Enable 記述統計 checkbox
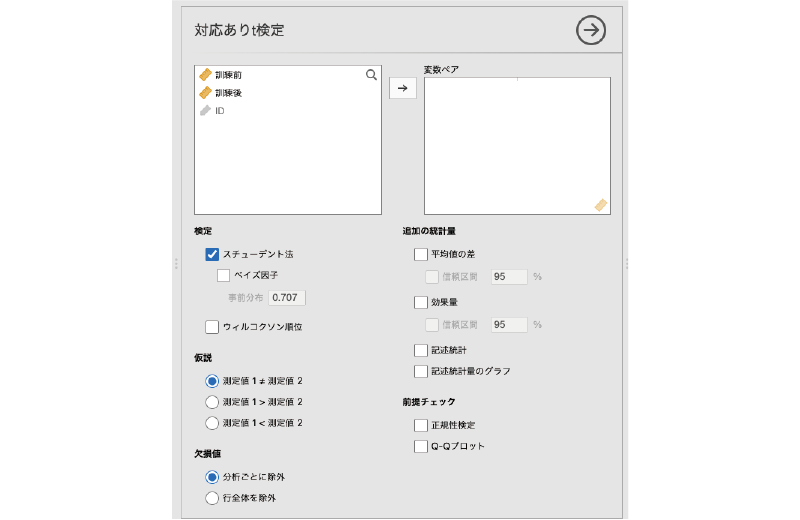 point(420,350)
